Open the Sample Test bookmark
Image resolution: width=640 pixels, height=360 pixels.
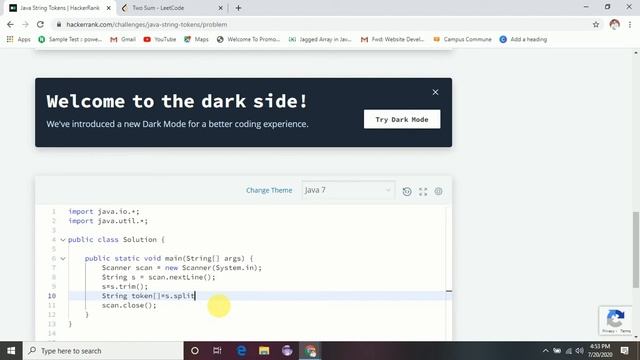click(x=70, y=39)
